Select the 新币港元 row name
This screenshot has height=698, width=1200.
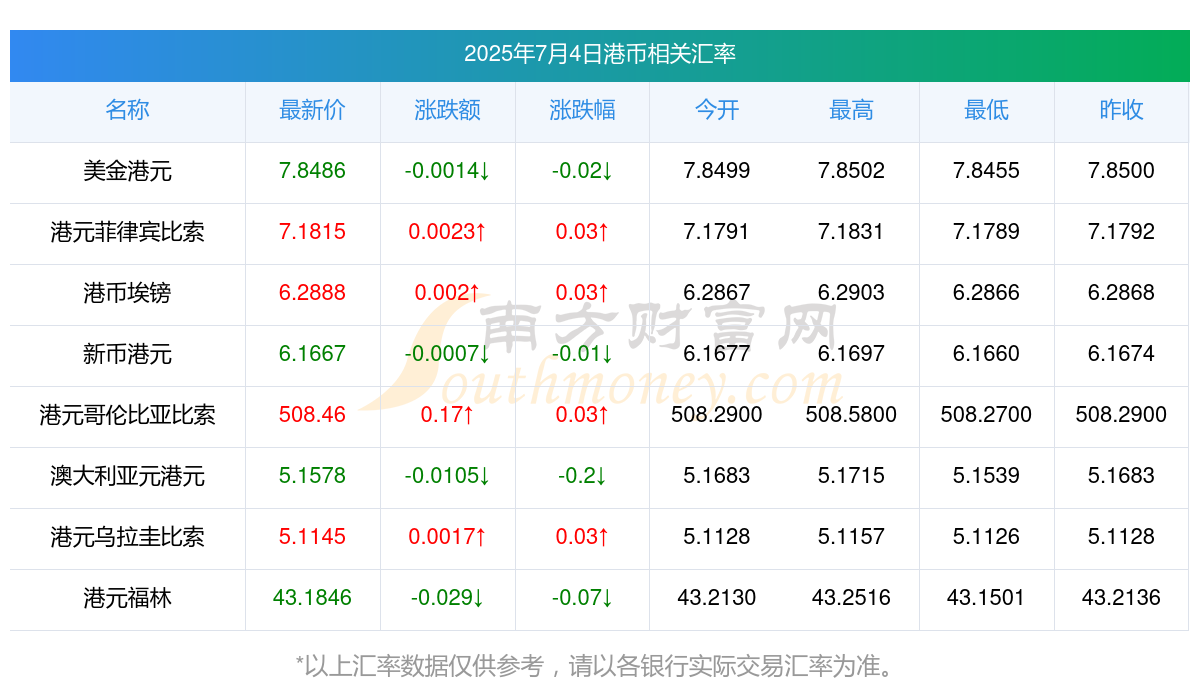tap(127, 354)
